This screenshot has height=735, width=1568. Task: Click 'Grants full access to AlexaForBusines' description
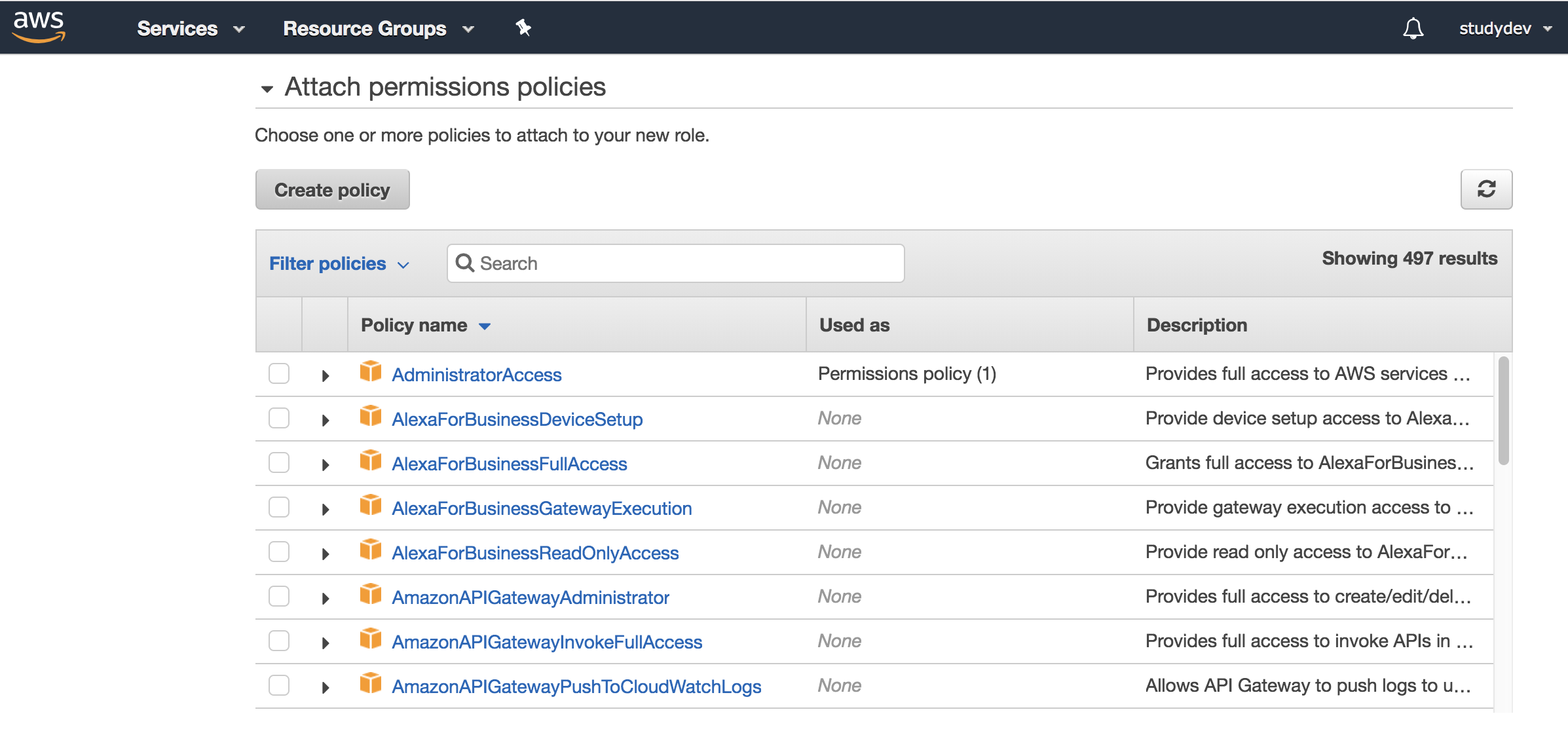1309,462
